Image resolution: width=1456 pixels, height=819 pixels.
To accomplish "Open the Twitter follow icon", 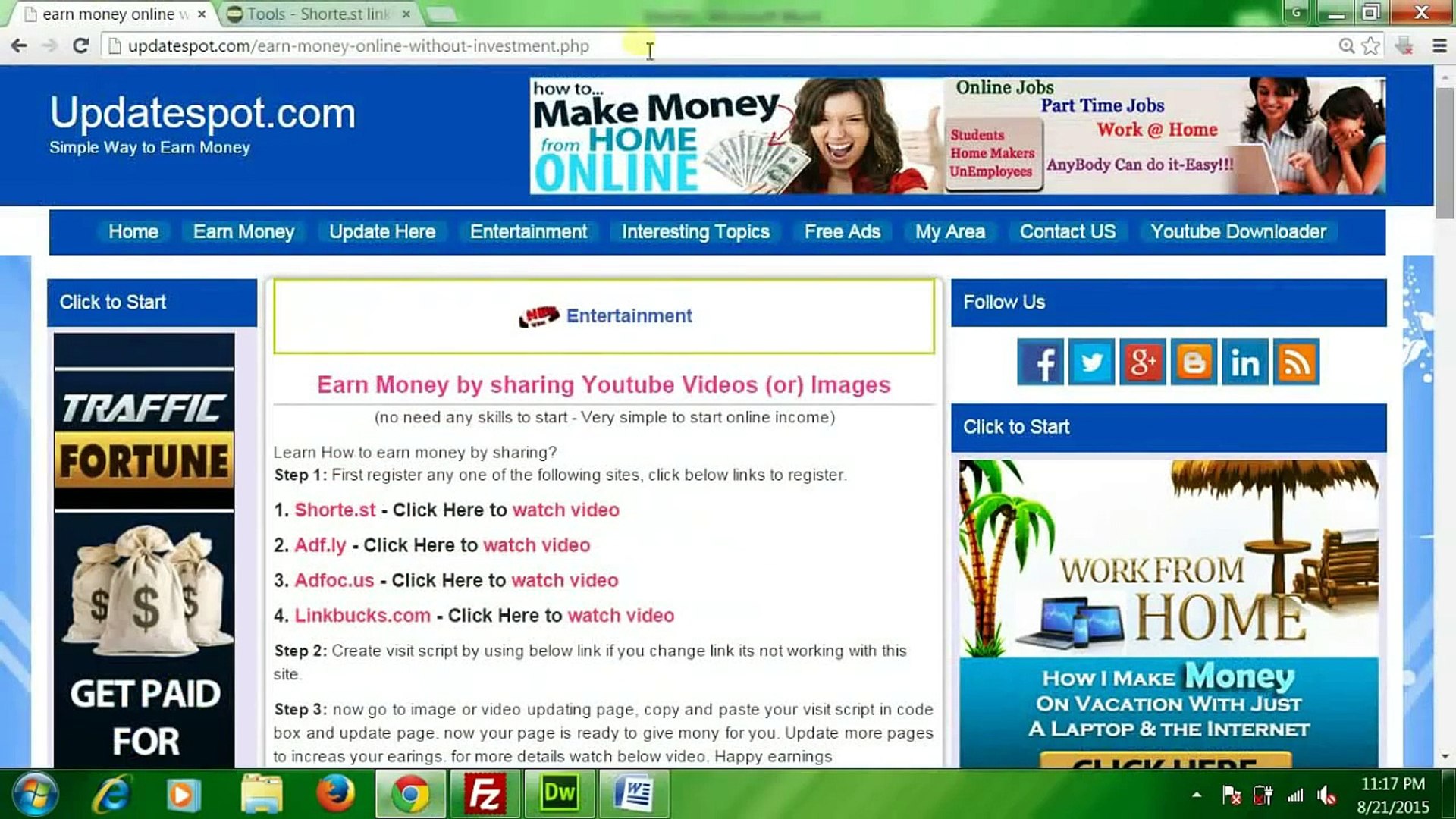I will 1091,362.
